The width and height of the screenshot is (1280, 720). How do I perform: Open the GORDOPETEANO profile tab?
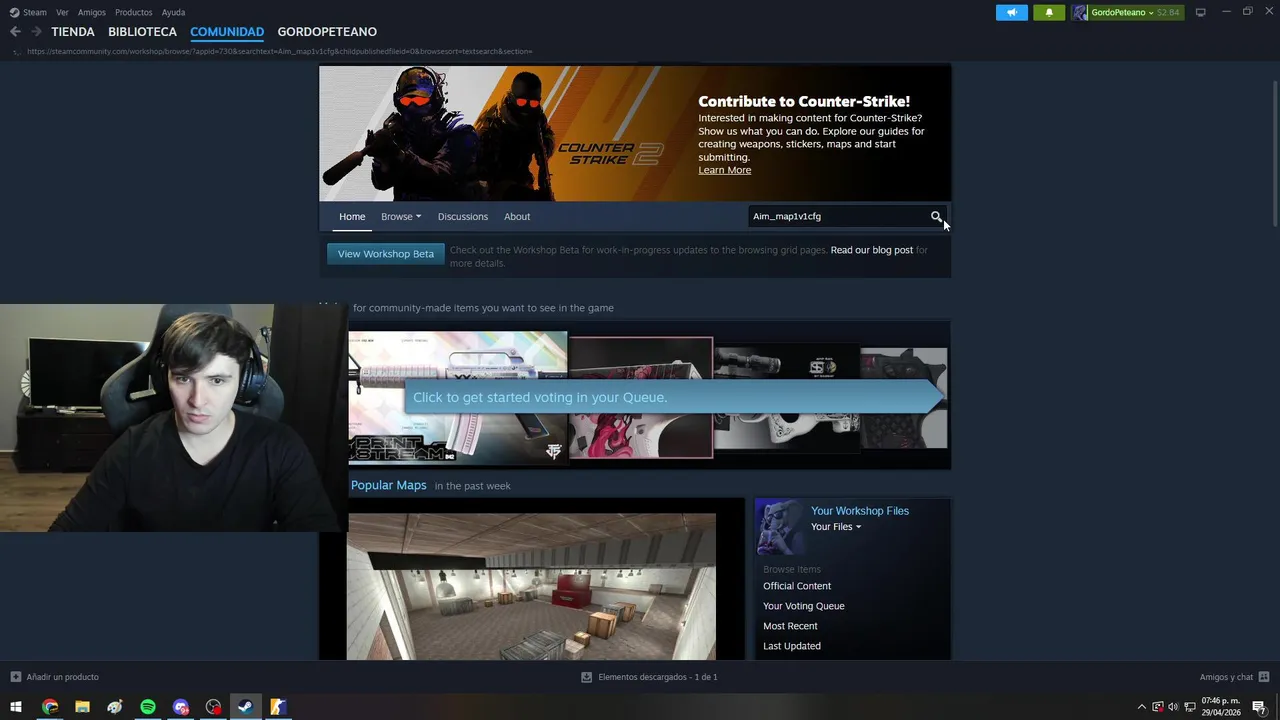(327, 32)
